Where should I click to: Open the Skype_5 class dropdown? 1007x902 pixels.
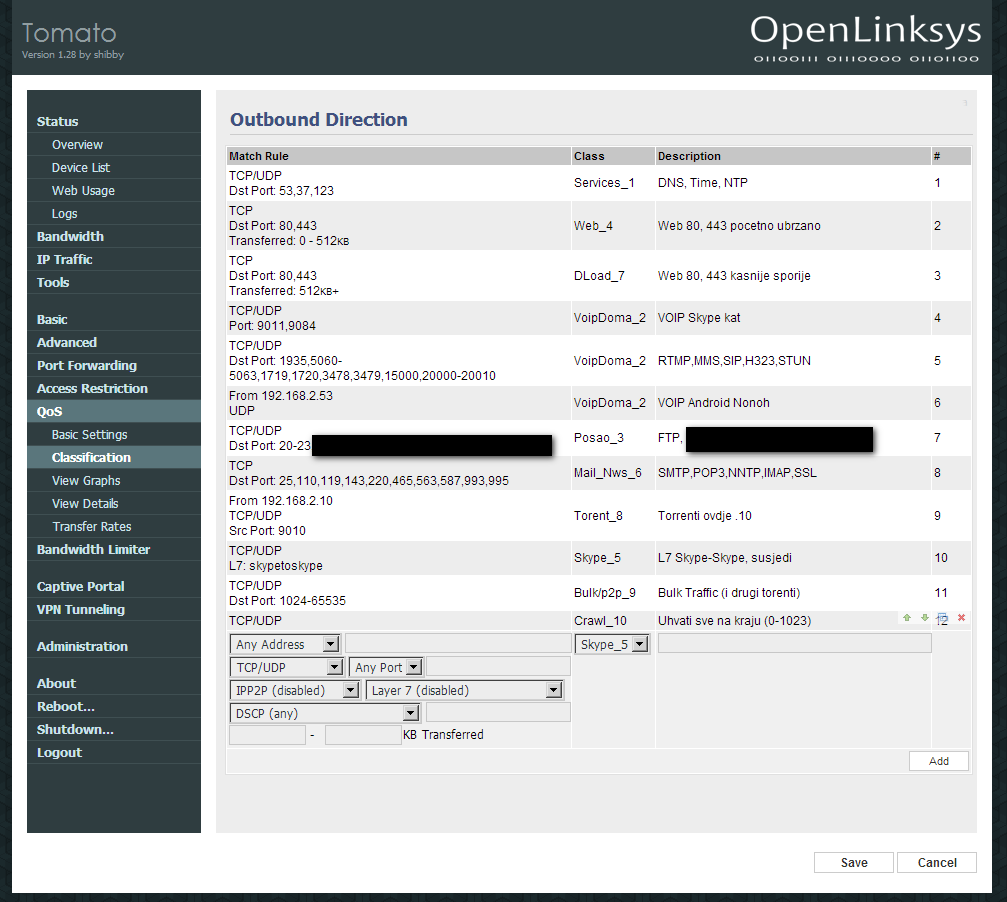[x=613, y=645]
